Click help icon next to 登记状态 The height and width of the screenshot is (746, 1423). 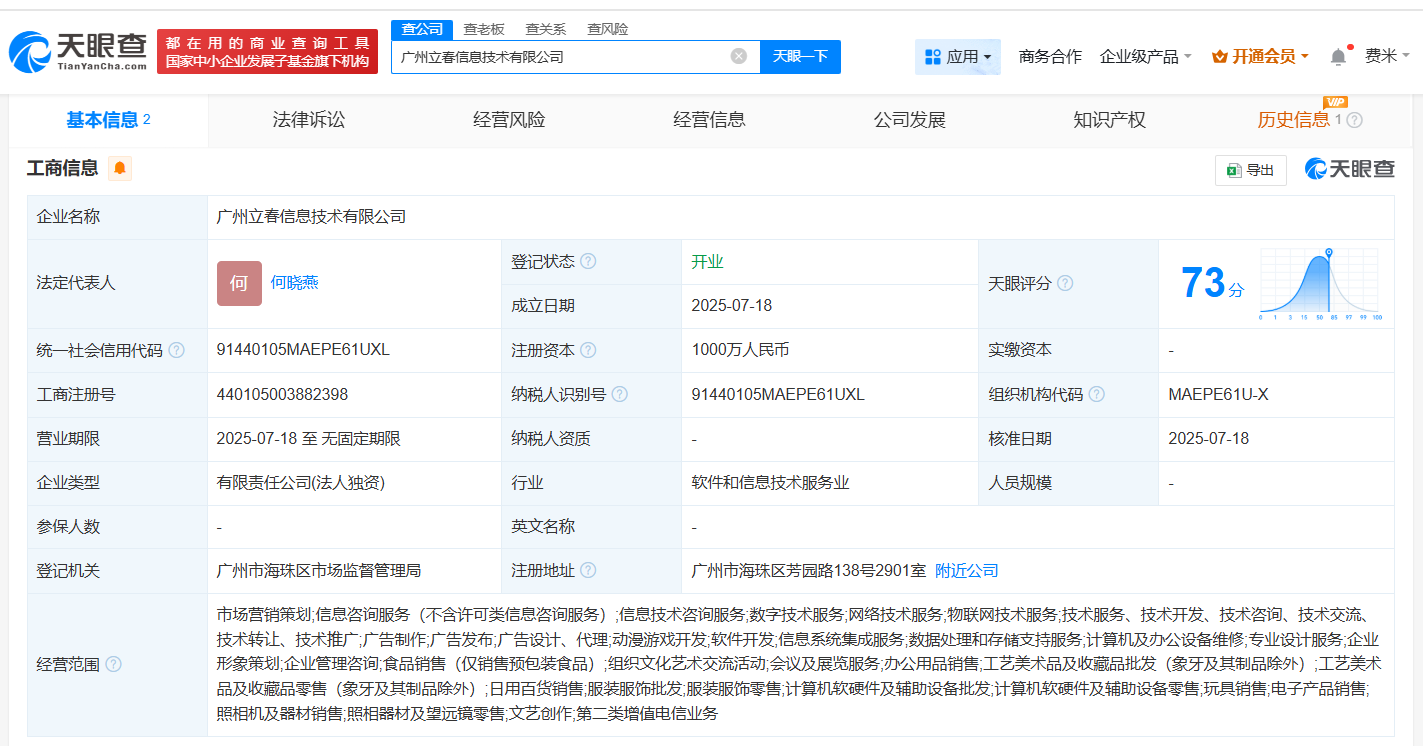pyautogui.click(x=588, y=261)
